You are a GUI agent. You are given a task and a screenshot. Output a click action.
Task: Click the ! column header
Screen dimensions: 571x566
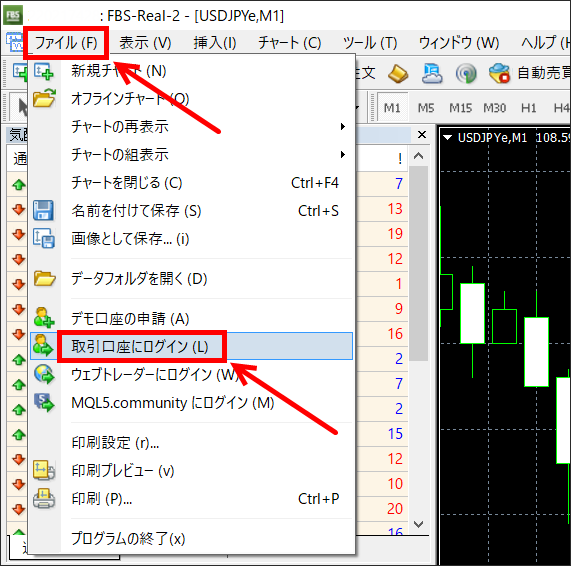click(400, 158)
